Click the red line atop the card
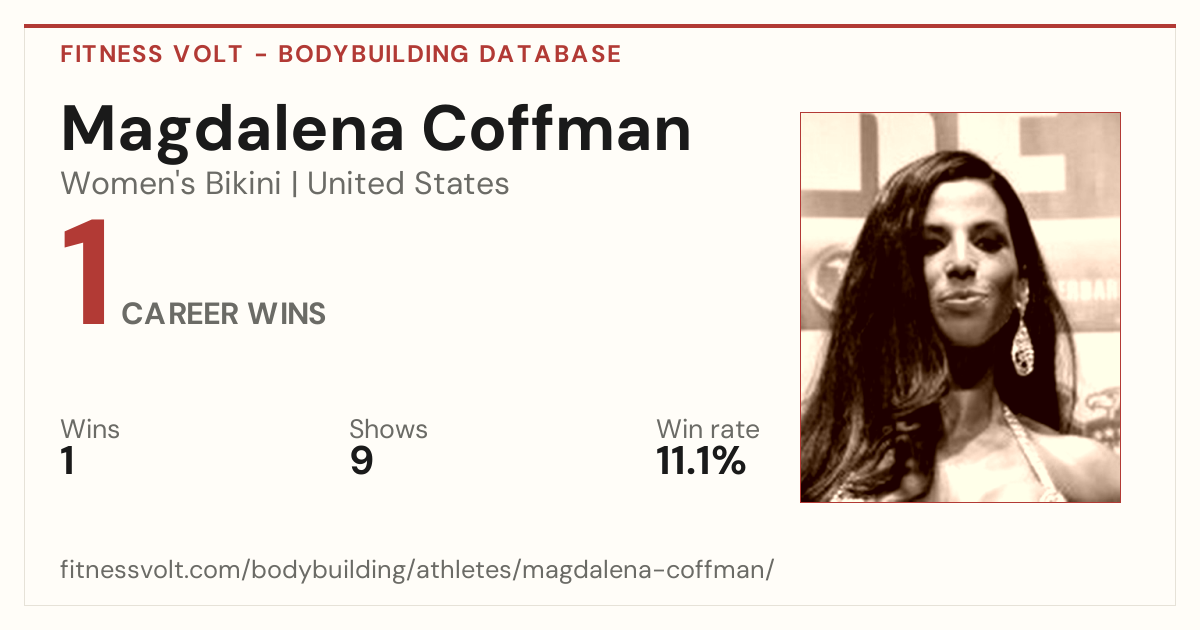The width and height of the screenshot is (1200, 630). [x=600, y=26]
